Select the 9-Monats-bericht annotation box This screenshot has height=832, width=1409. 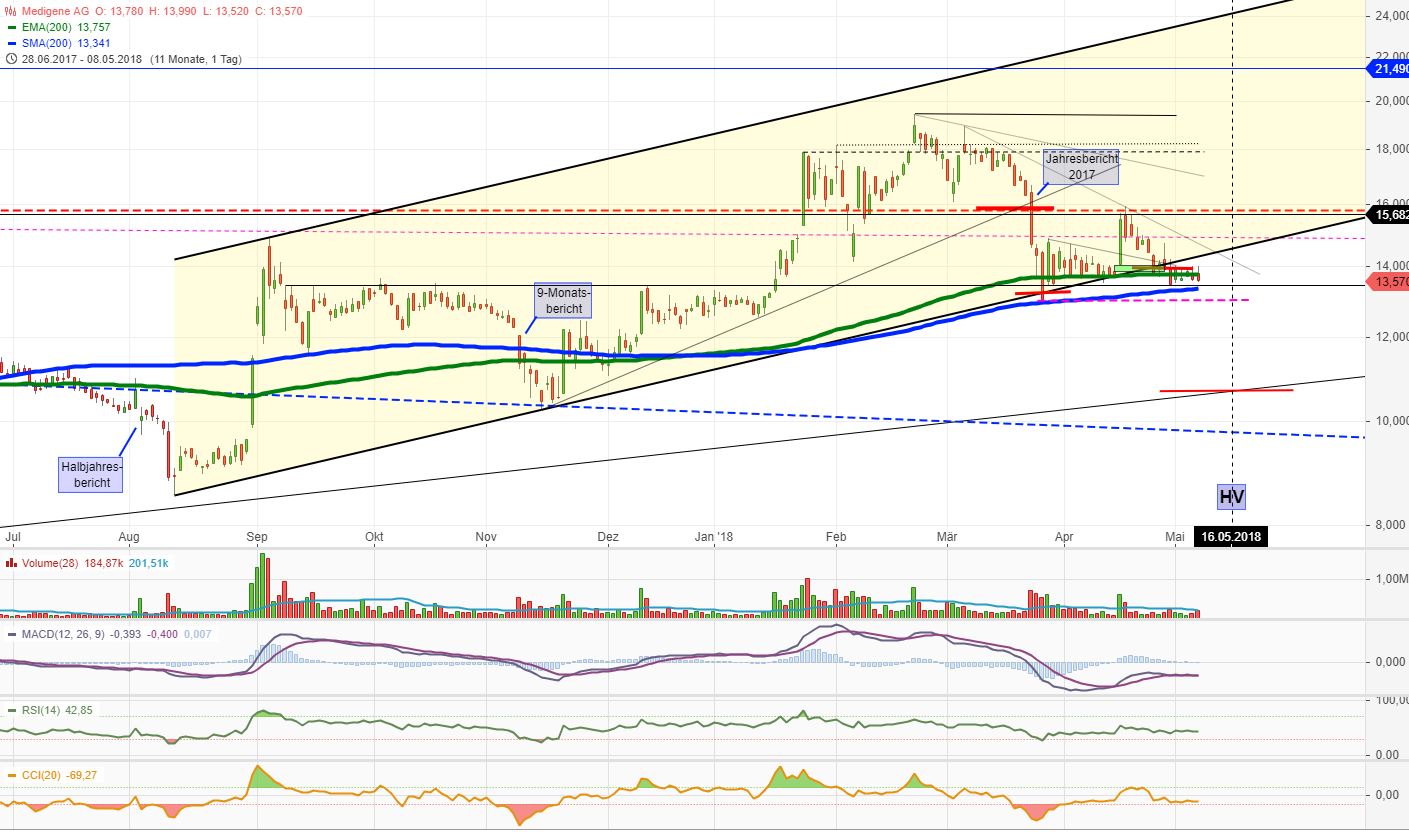[x=563, y=301]
